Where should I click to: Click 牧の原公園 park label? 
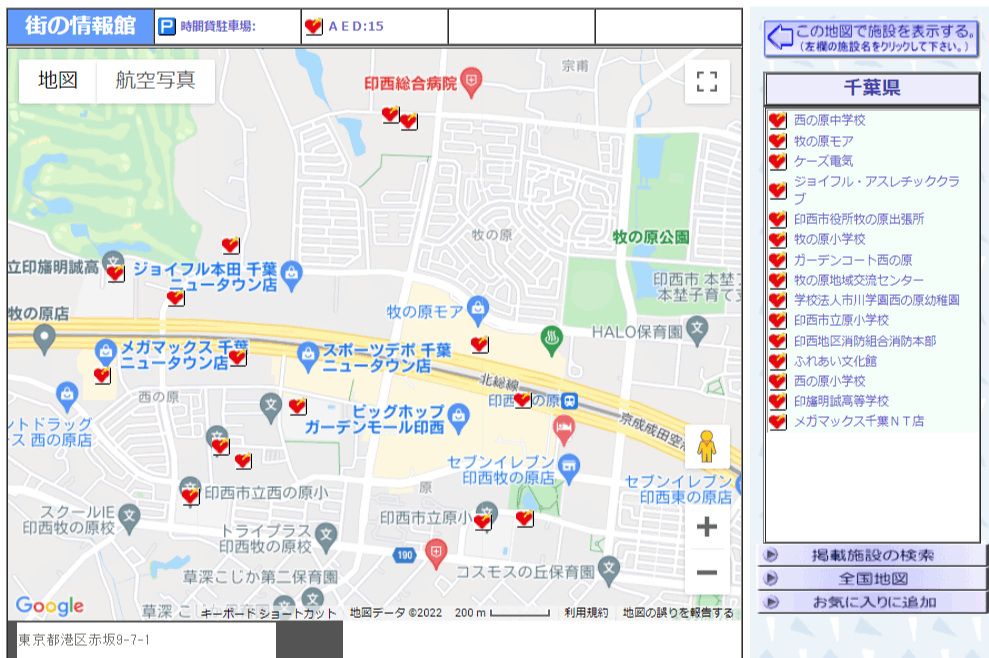pos(651,237)
